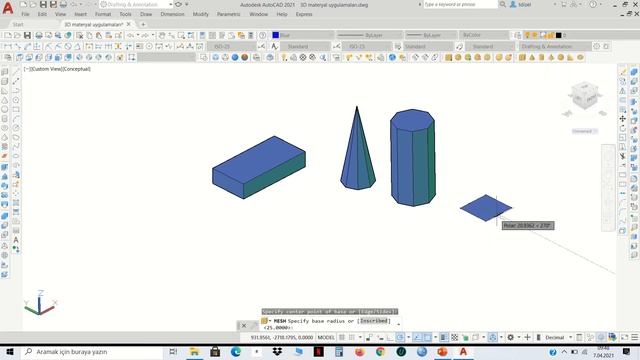Toggle grid display in status bar

pos(342,338)
